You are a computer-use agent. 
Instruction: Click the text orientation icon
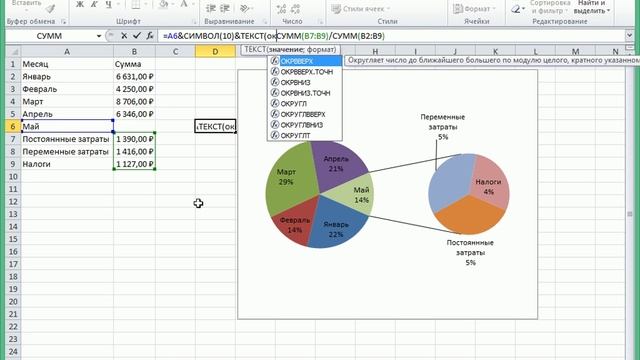tap(244, 8)
